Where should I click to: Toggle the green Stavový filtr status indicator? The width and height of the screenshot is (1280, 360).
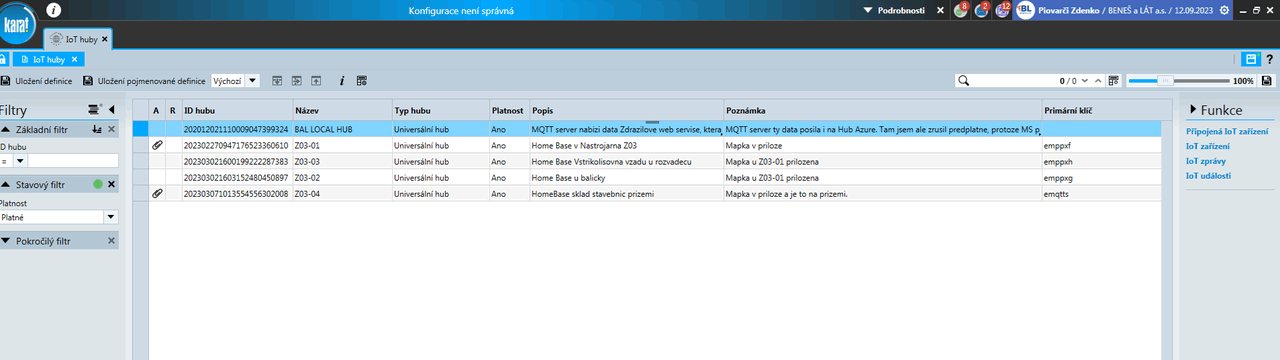point(98,184)
